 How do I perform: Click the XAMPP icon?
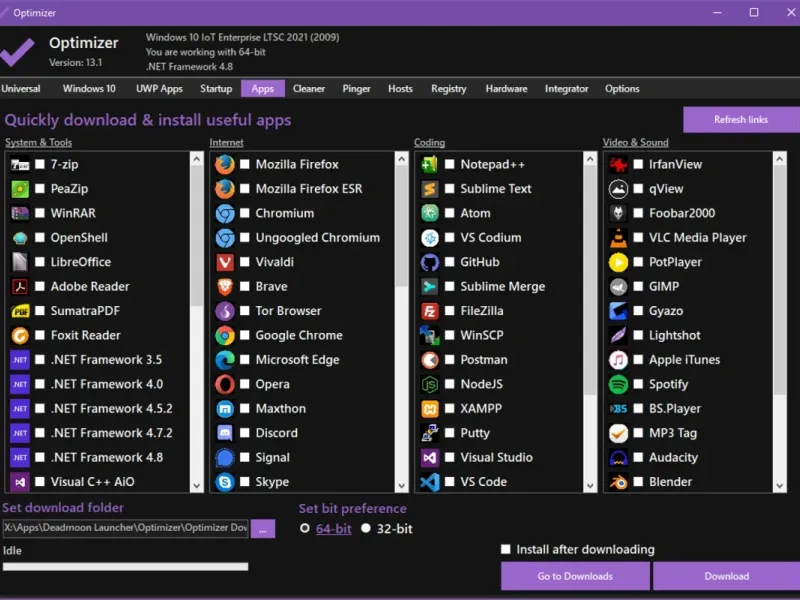[x=430, y=409]
